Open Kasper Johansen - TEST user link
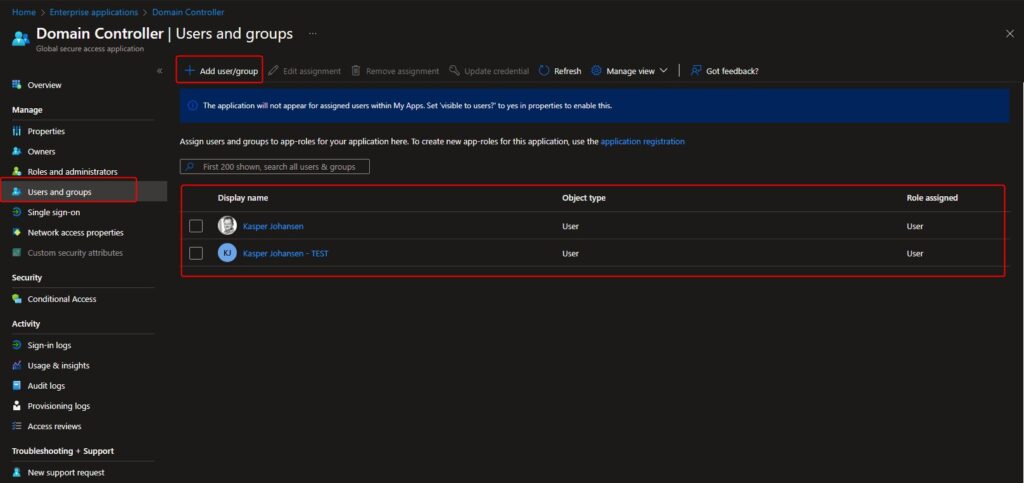Screen dimensions: 1024x483 [285, 254]
